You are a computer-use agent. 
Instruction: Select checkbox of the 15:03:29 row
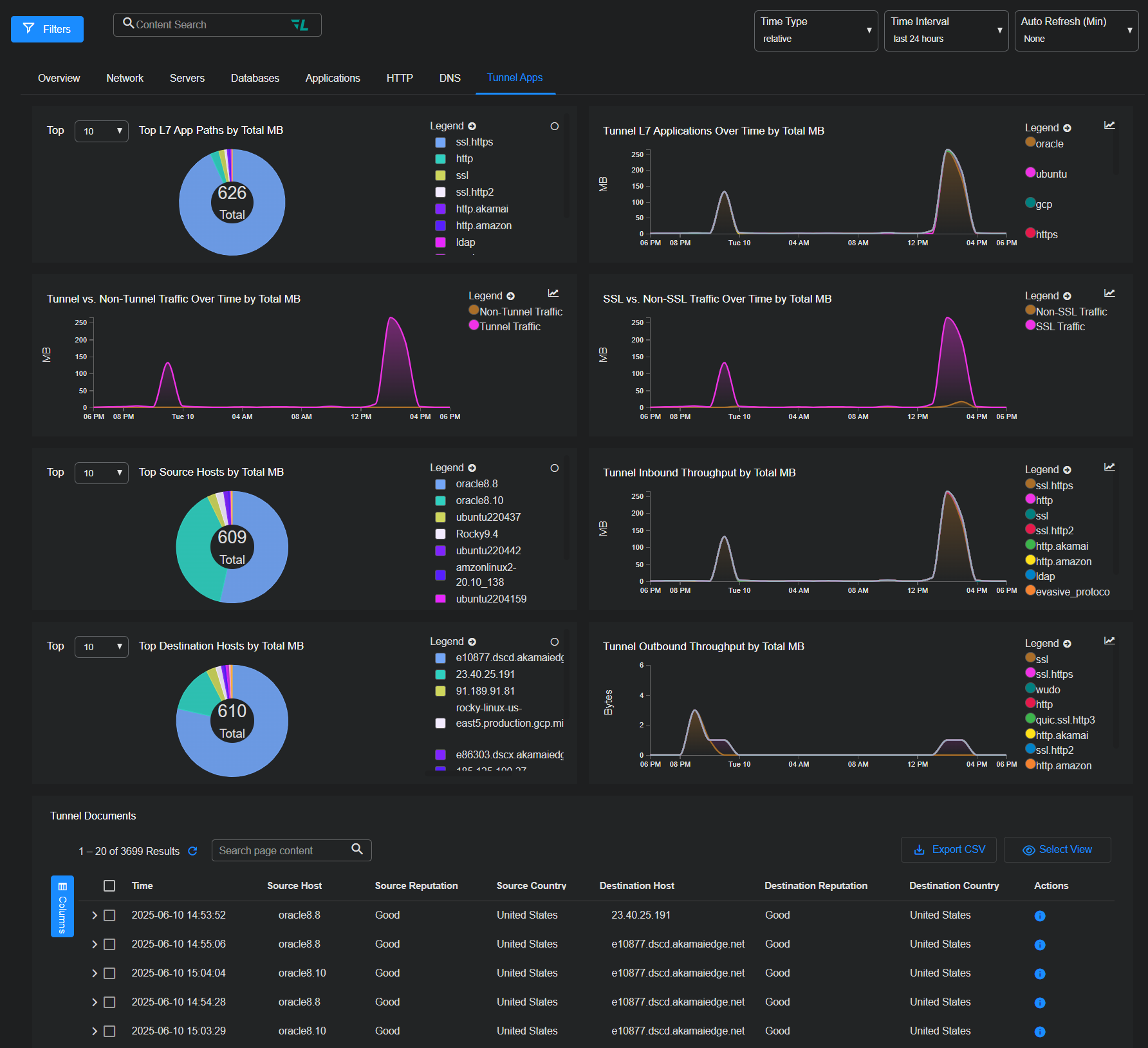pos(109,1031)
